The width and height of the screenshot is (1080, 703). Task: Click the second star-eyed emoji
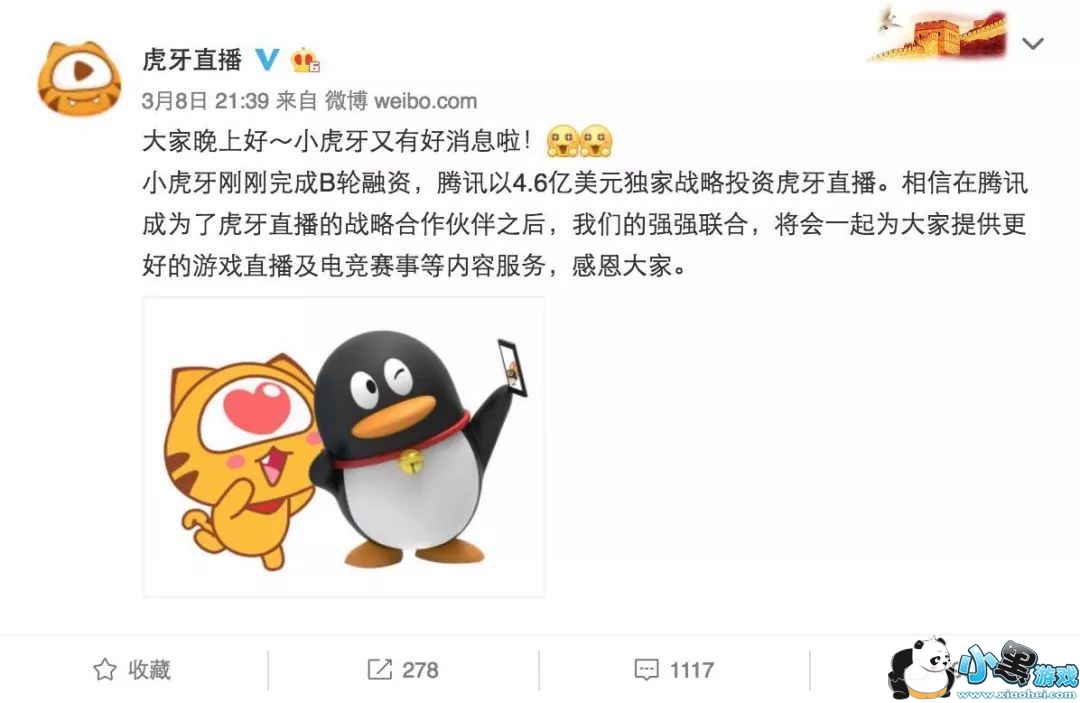pos(596,141)
